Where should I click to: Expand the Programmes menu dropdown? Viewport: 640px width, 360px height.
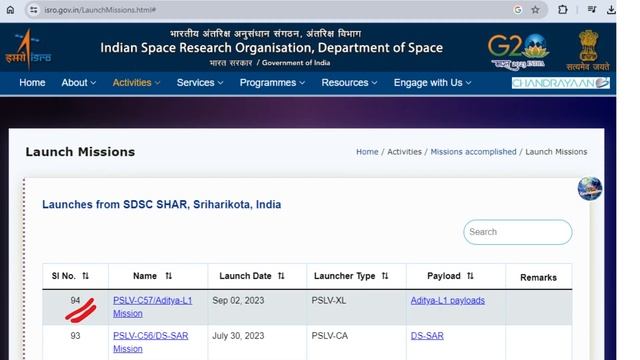pyautogui.click(x=272, y=83)
